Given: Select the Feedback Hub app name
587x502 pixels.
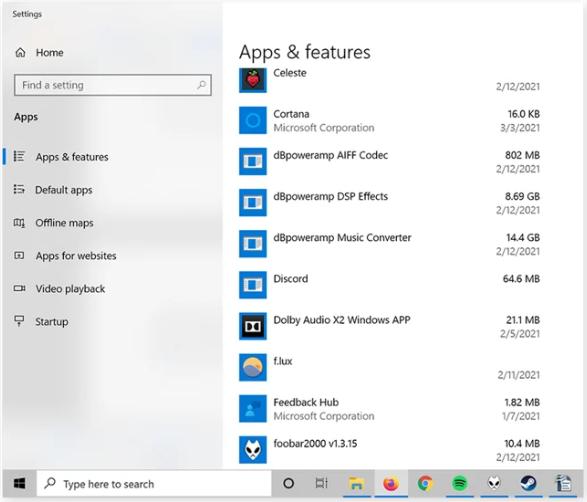Looking at the screenshot, I should [x=306, y=402].
